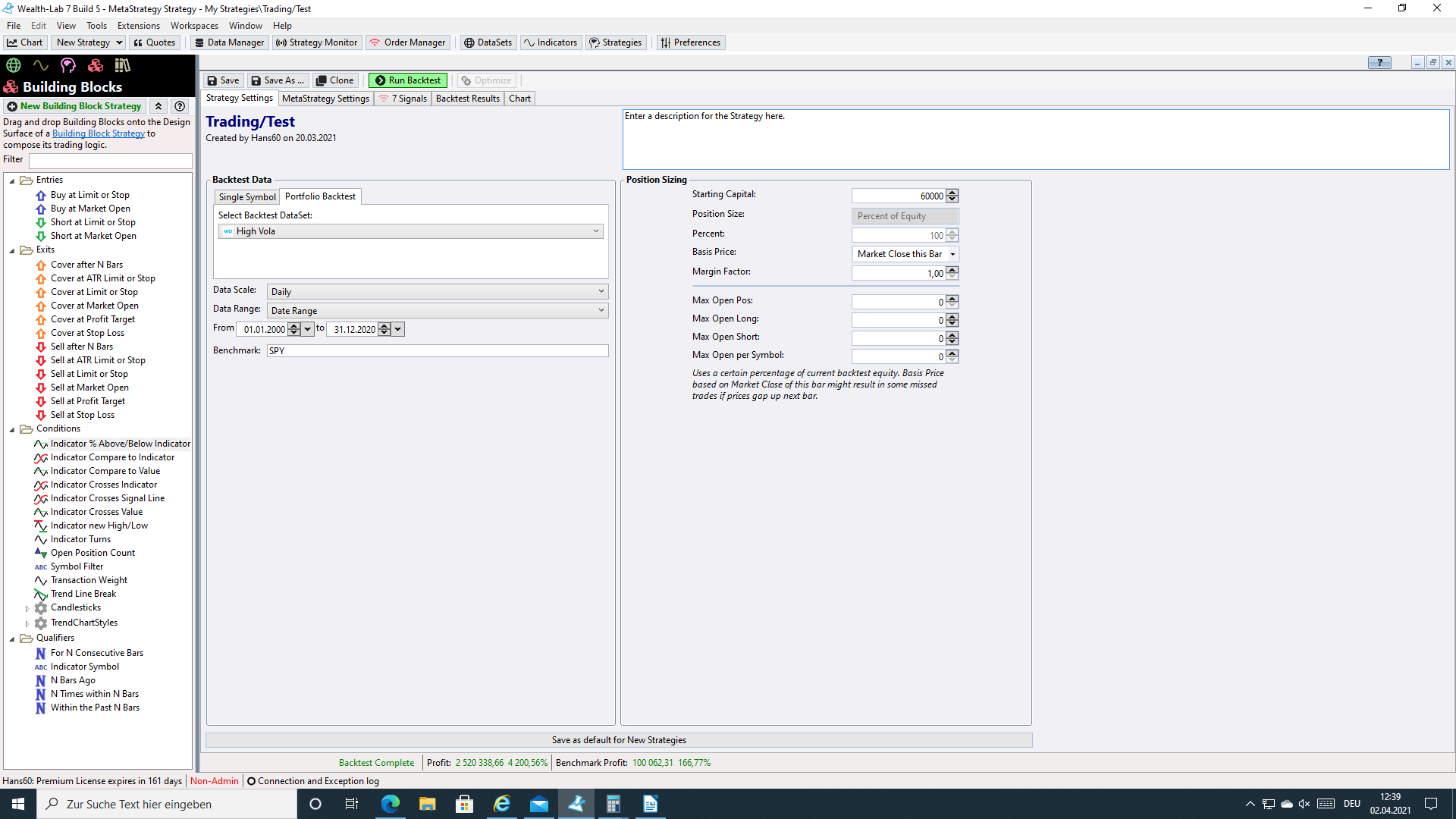Click the Building Block Strategy hyperlink
The width and height of the screenshot is (1456, 819).
point(99,133)
